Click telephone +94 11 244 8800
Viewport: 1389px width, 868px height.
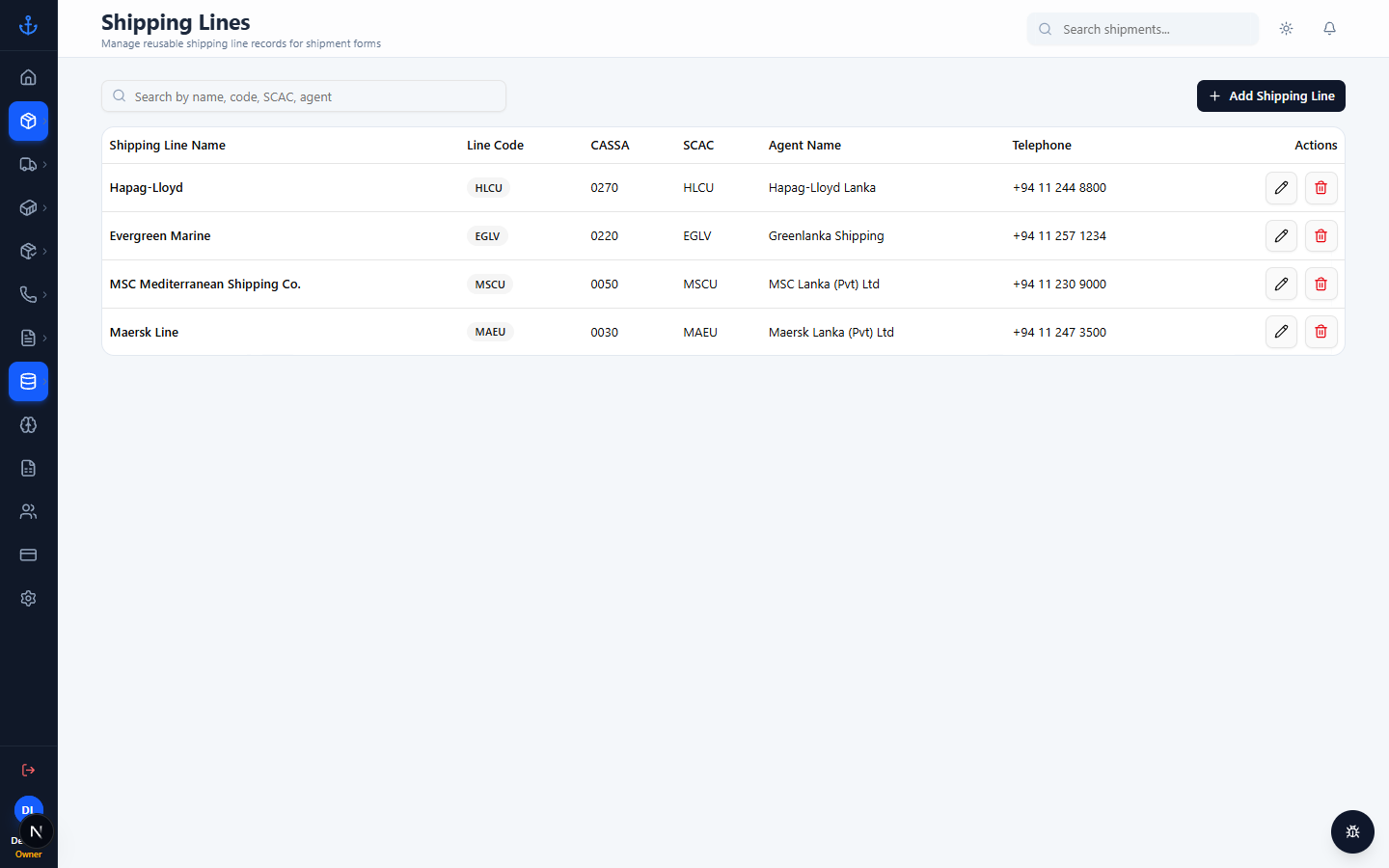pos(1059,188)
